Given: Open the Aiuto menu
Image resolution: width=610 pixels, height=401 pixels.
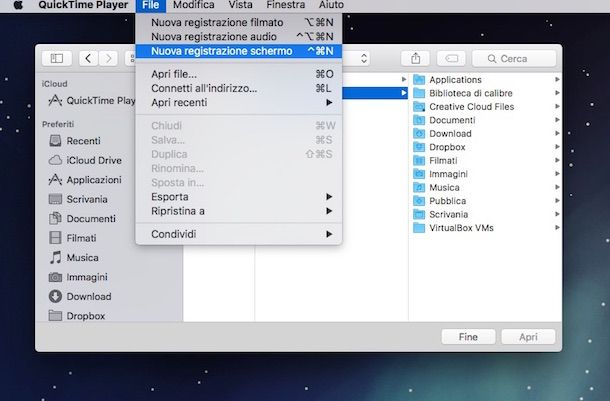Looking at the screenshot, I should pos(331,5).
